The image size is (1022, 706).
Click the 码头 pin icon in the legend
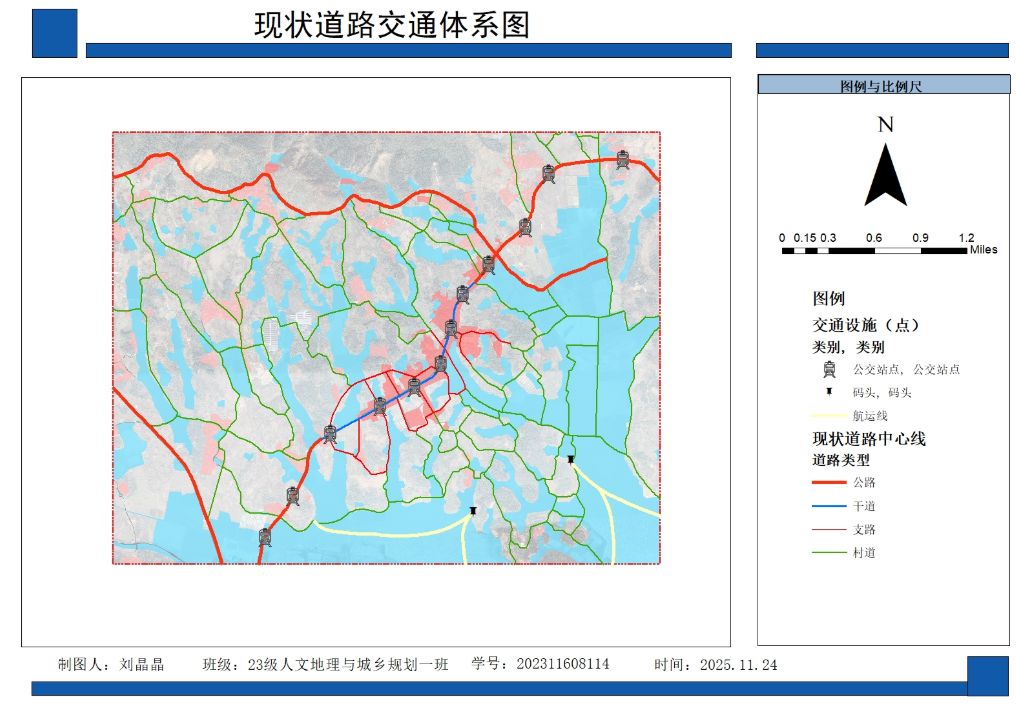coord(829,392)
